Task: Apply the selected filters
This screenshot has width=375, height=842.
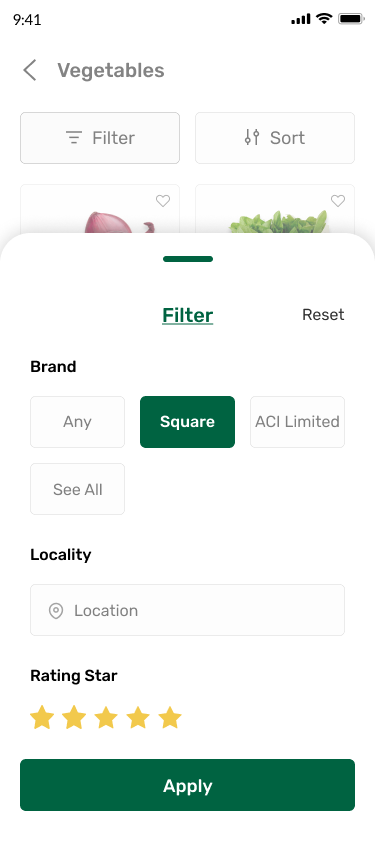Action: pyautogui.click(x=188, y=785)
